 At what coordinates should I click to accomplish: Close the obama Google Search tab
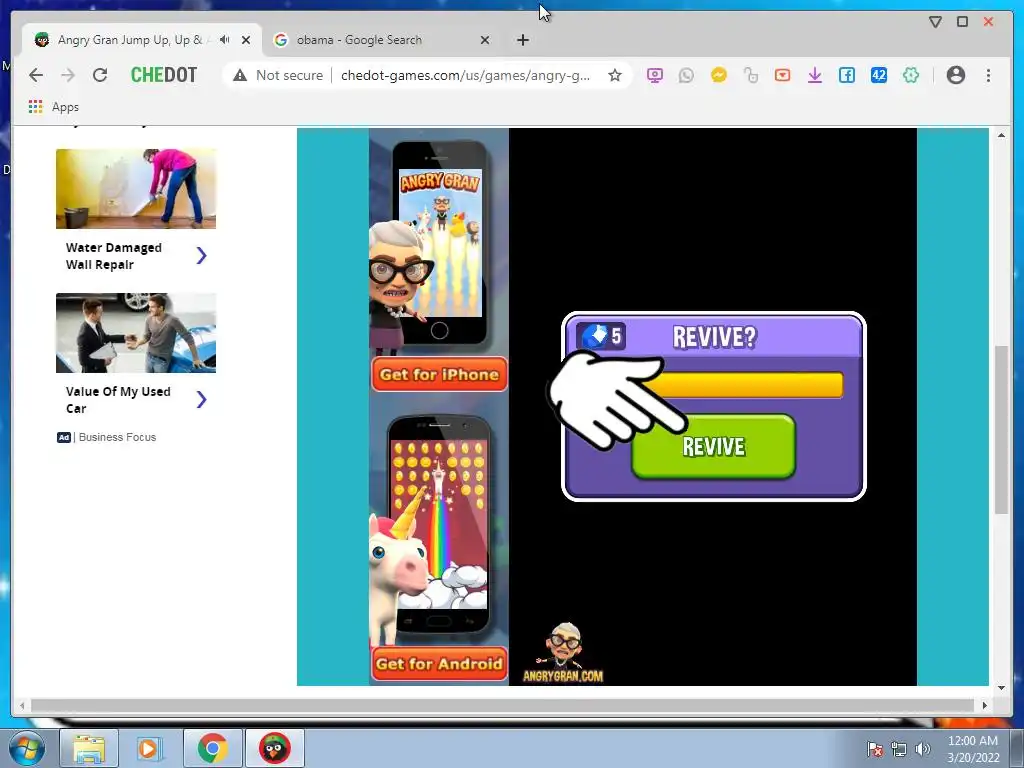485,40
